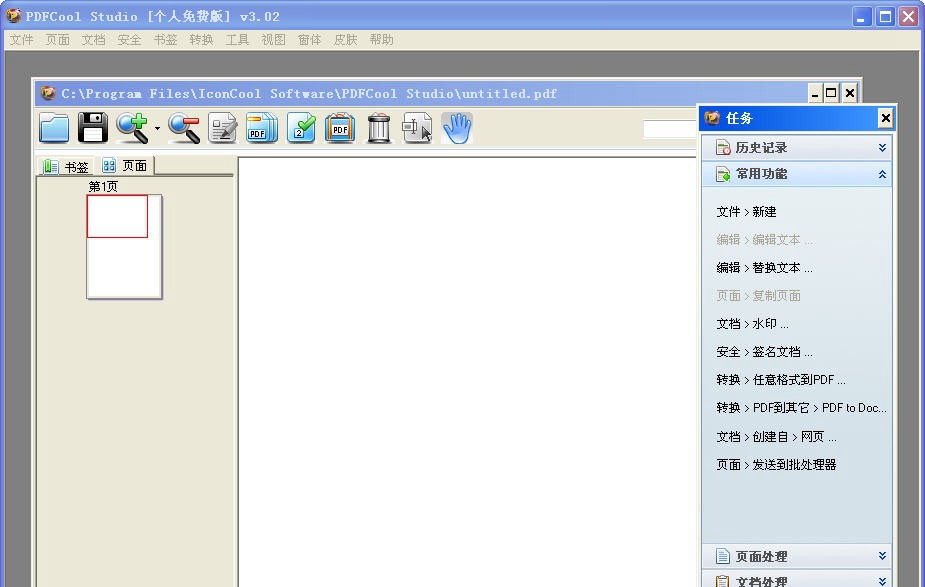Open the 窗体 menu
This screenshot has width=925, height=587.
309,40
